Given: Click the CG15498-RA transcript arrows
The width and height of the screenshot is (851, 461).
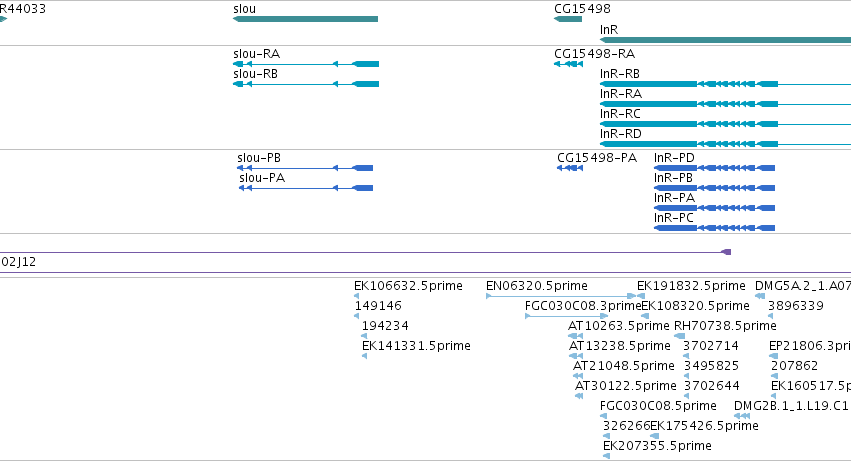Looking at the screenshot, I should click(x=568, y=64).
